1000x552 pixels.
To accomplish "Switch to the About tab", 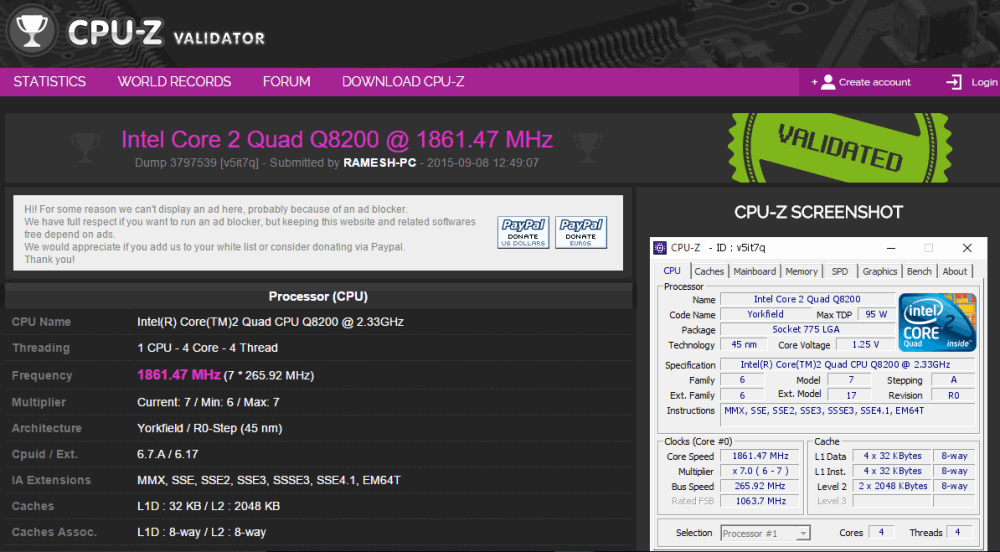I will click(955, 272).
